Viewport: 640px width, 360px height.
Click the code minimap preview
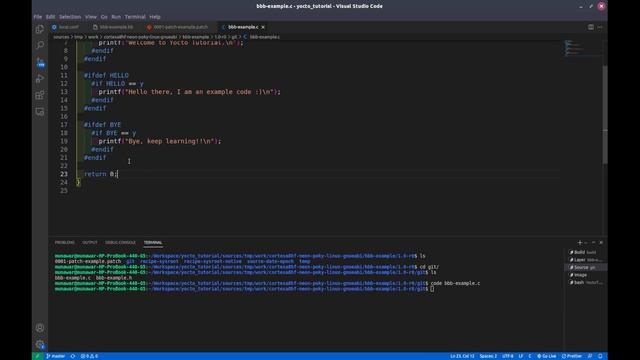pyautogui.click(x=582, y=48)
